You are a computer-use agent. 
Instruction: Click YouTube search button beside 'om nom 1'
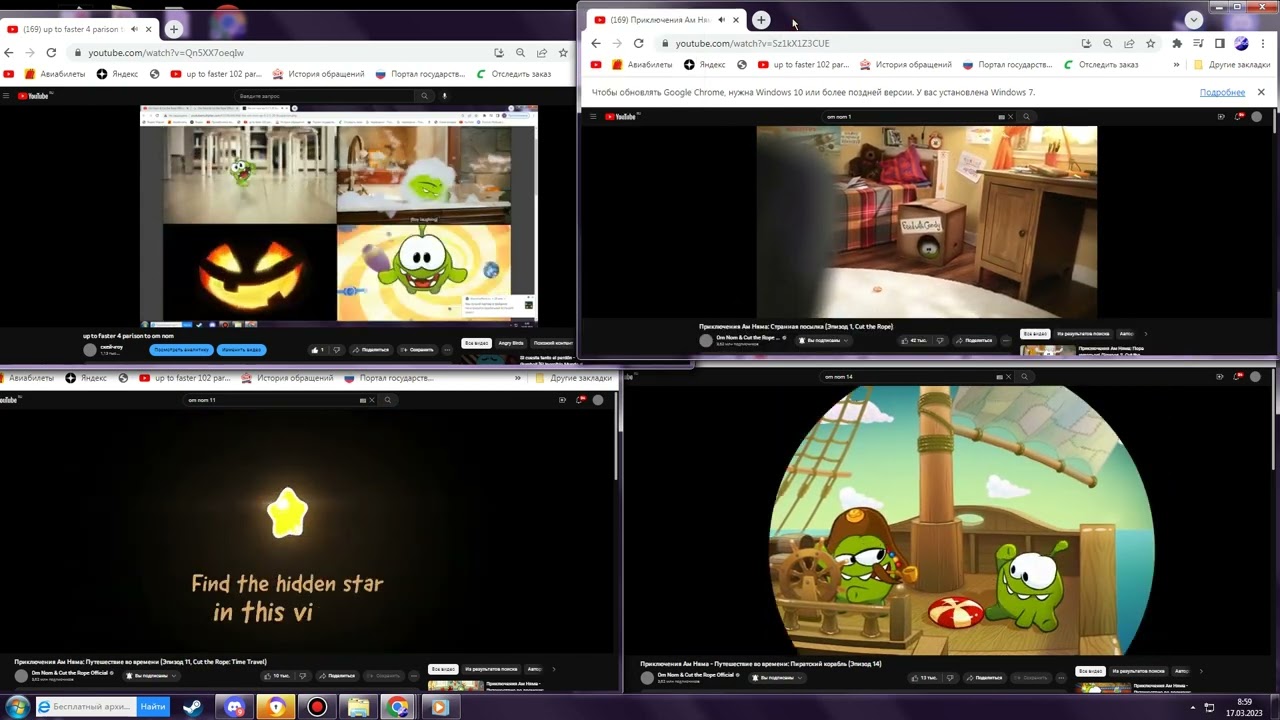coord(1026,116)
